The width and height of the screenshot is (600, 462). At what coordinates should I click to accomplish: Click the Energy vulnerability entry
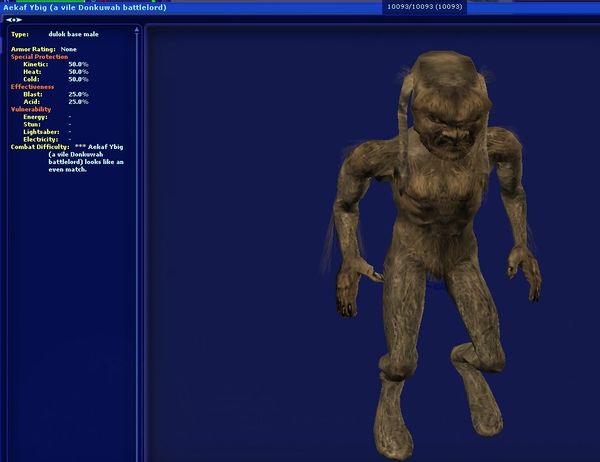point(47,116)
